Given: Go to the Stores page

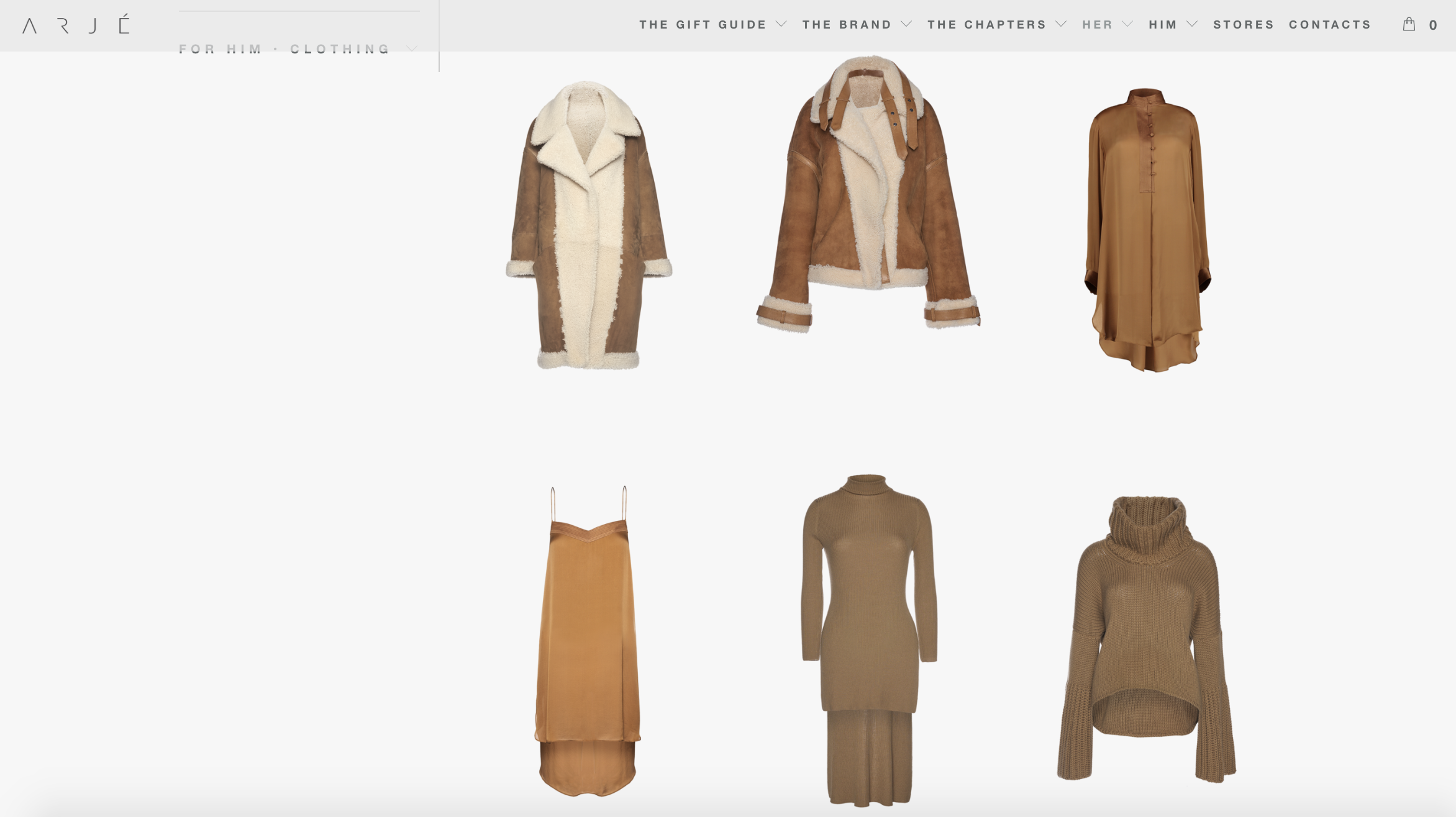Looking at the screenshot, I should [x=1244, y=25].
